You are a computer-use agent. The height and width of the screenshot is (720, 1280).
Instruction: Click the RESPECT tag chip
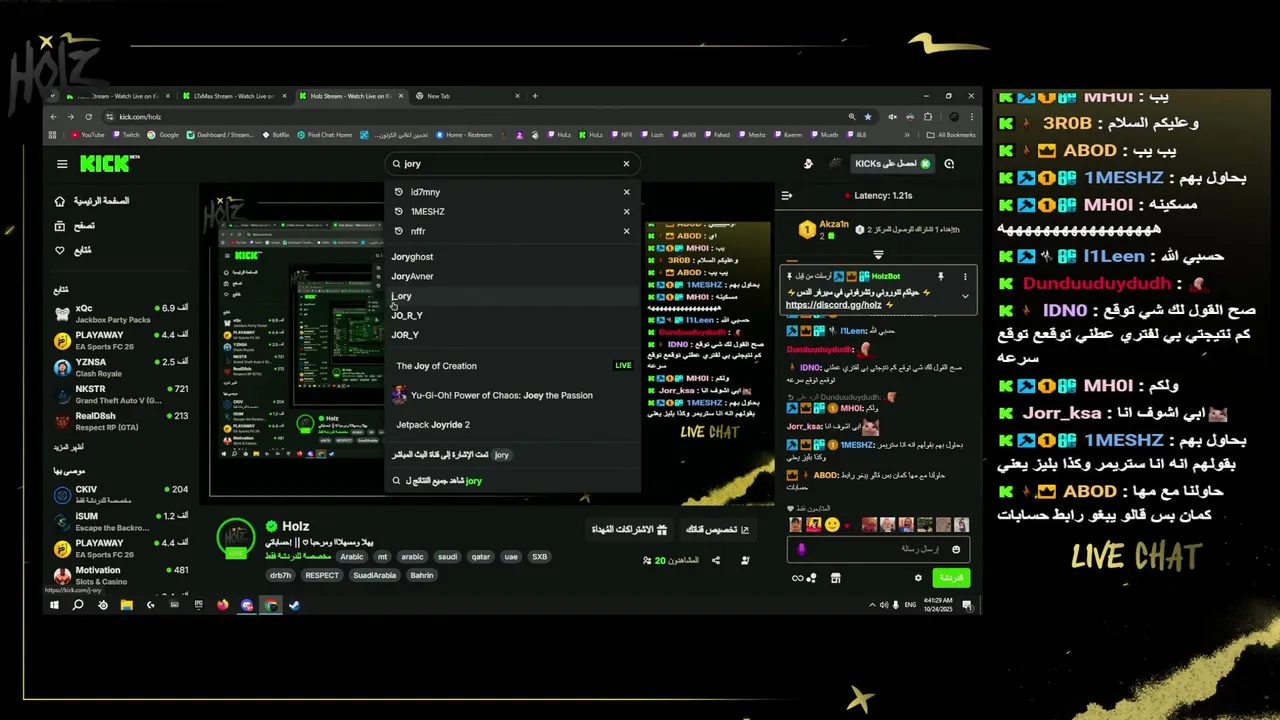(x=322, y=575)
